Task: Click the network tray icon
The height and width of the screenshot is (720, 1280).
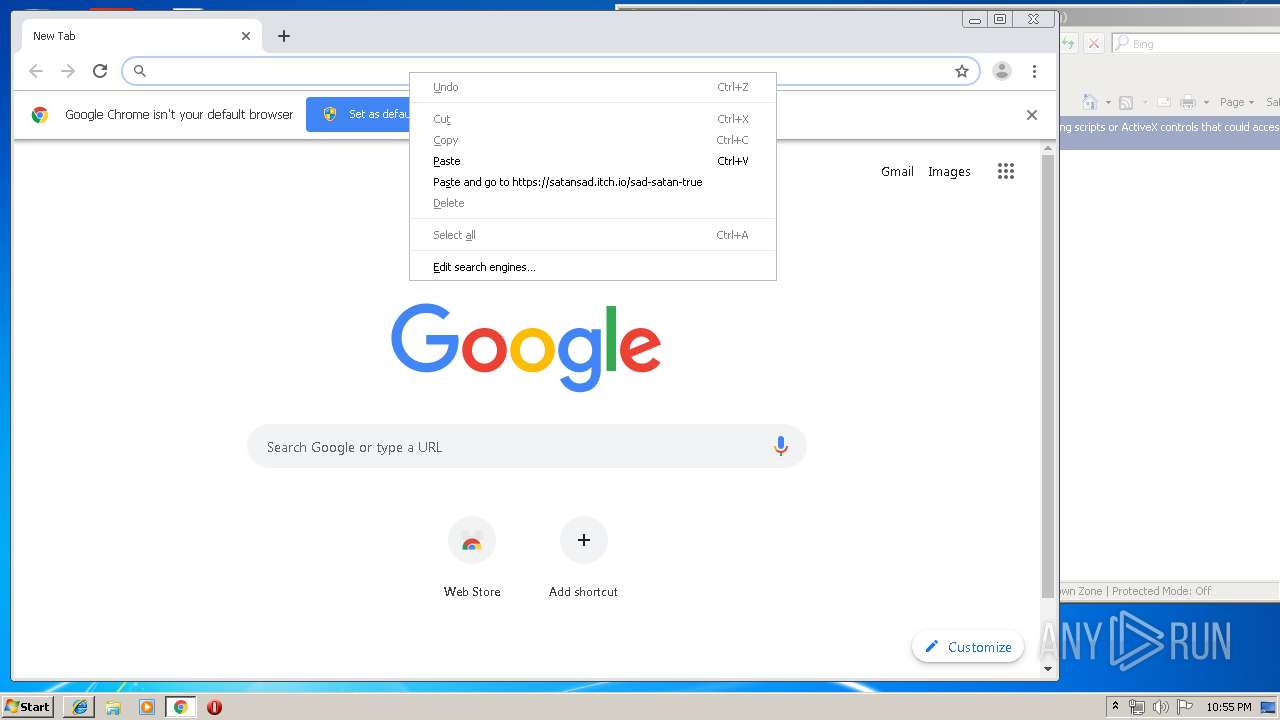Action: [1137, 707]
